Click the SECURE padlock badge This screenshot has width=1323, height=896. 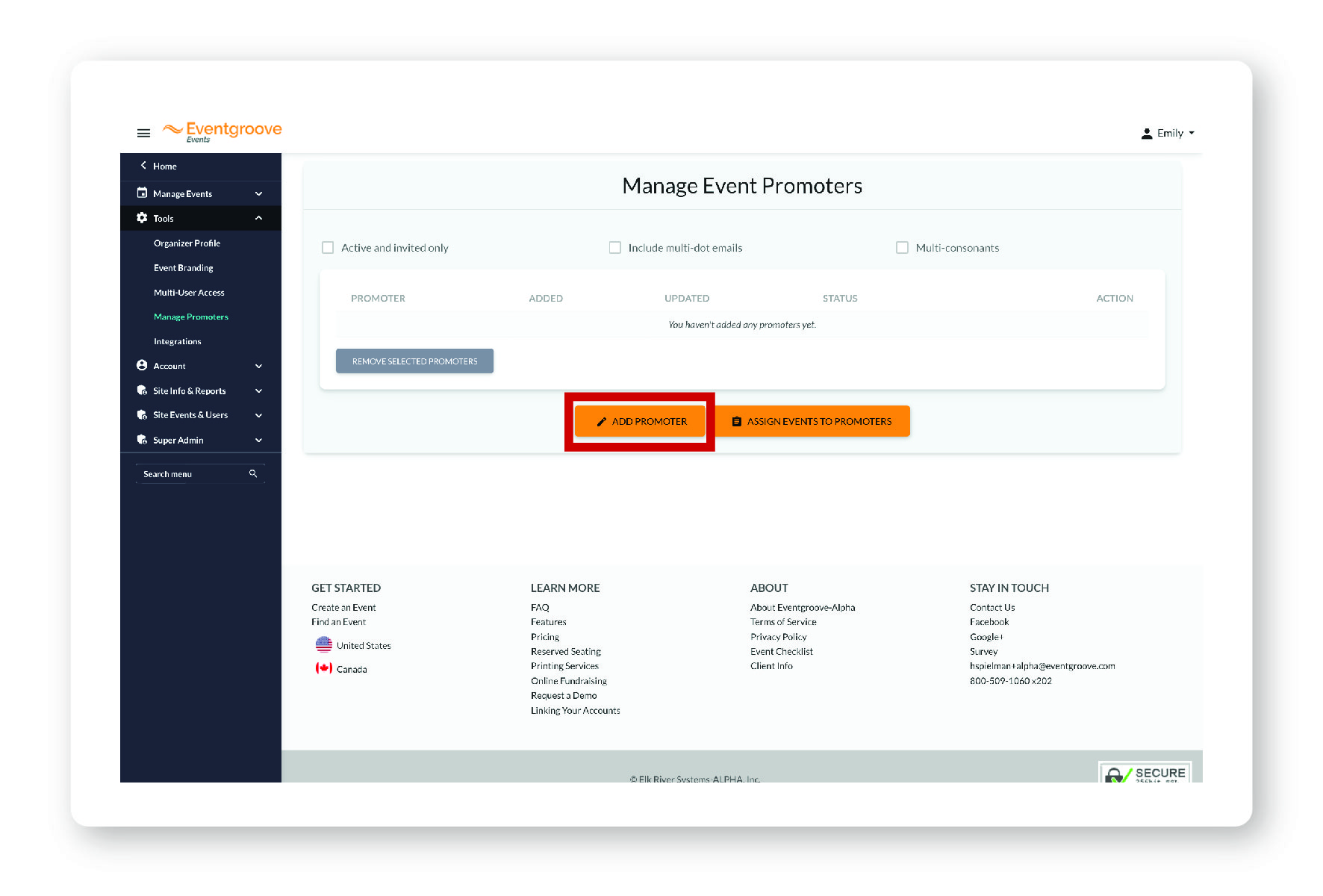coord(1145,772)
